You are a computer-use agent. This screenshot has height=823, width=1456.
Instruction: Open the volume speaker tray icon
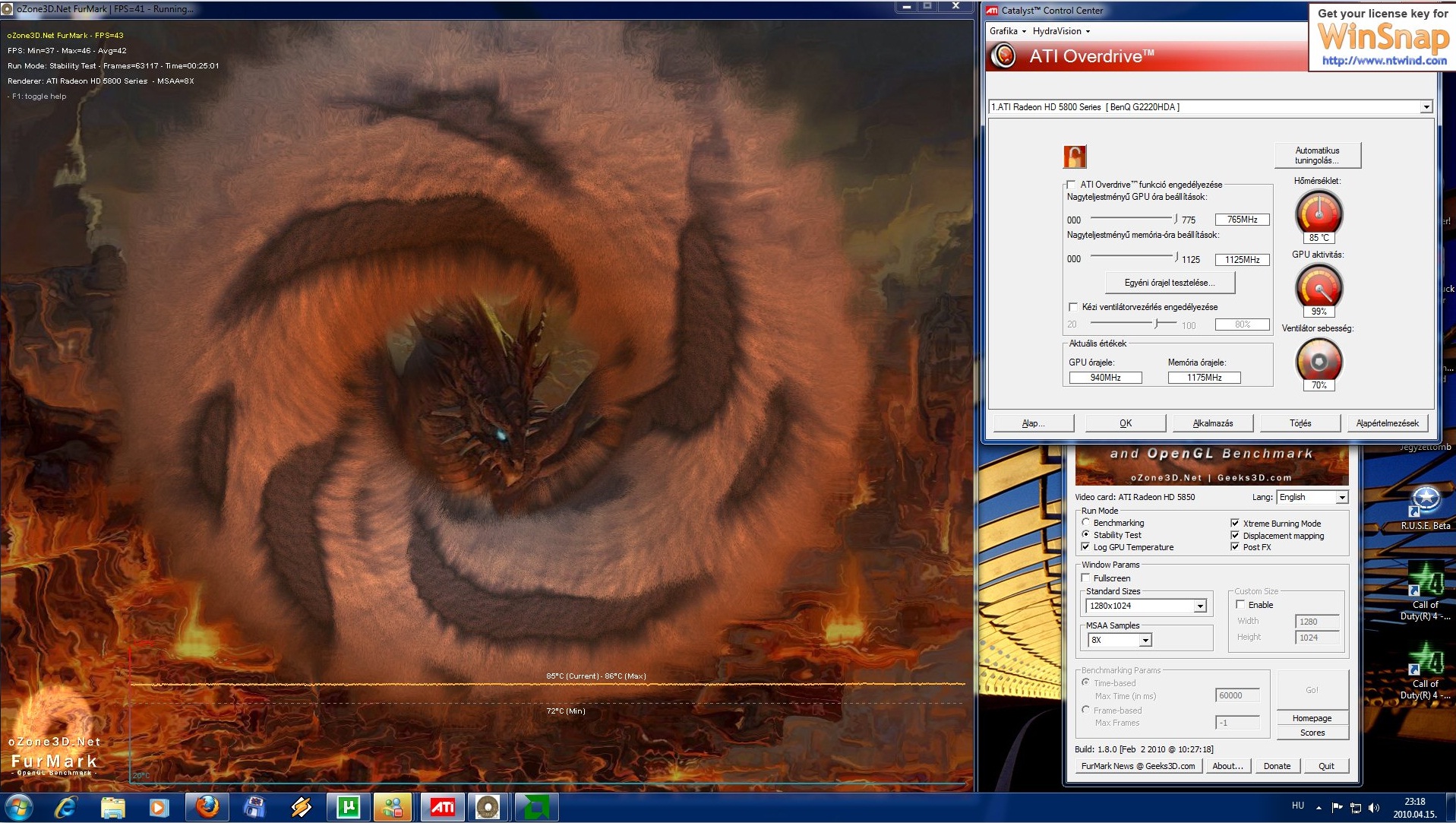pos(1374,807)
